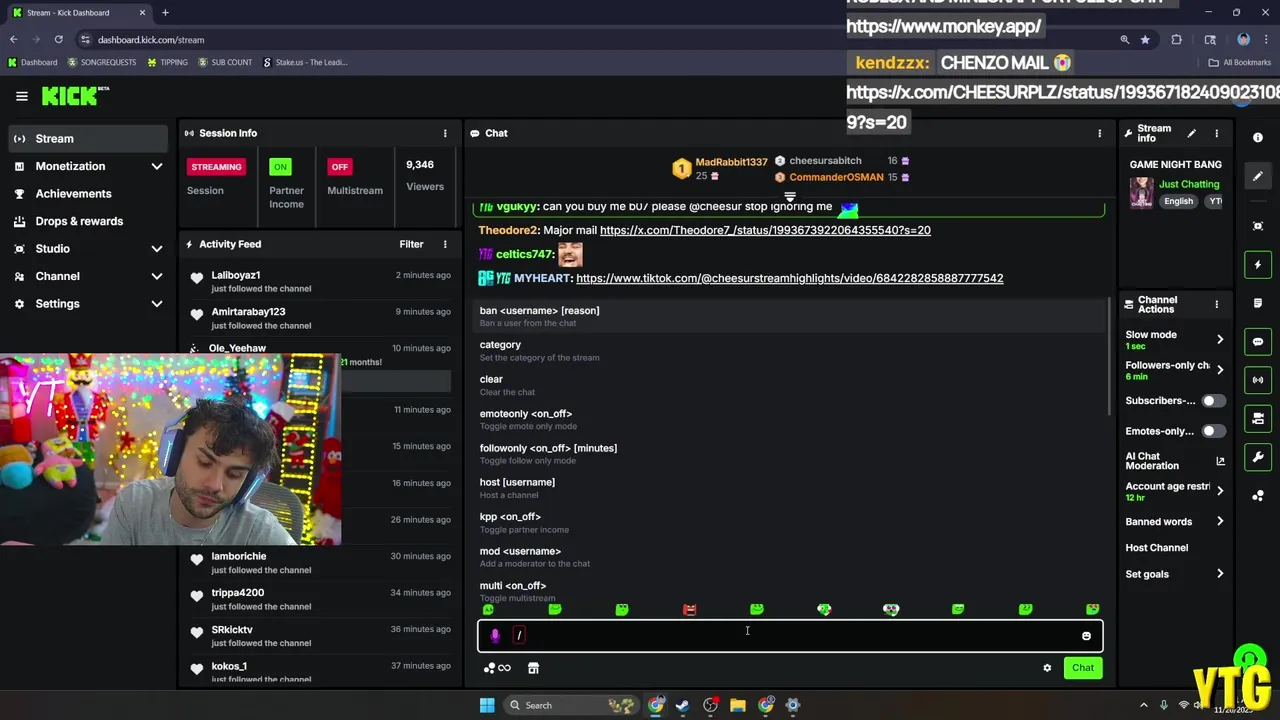Click the document icon in right toolbar
Viewport: 1280px width, 720px height.
click(1258, 303)
